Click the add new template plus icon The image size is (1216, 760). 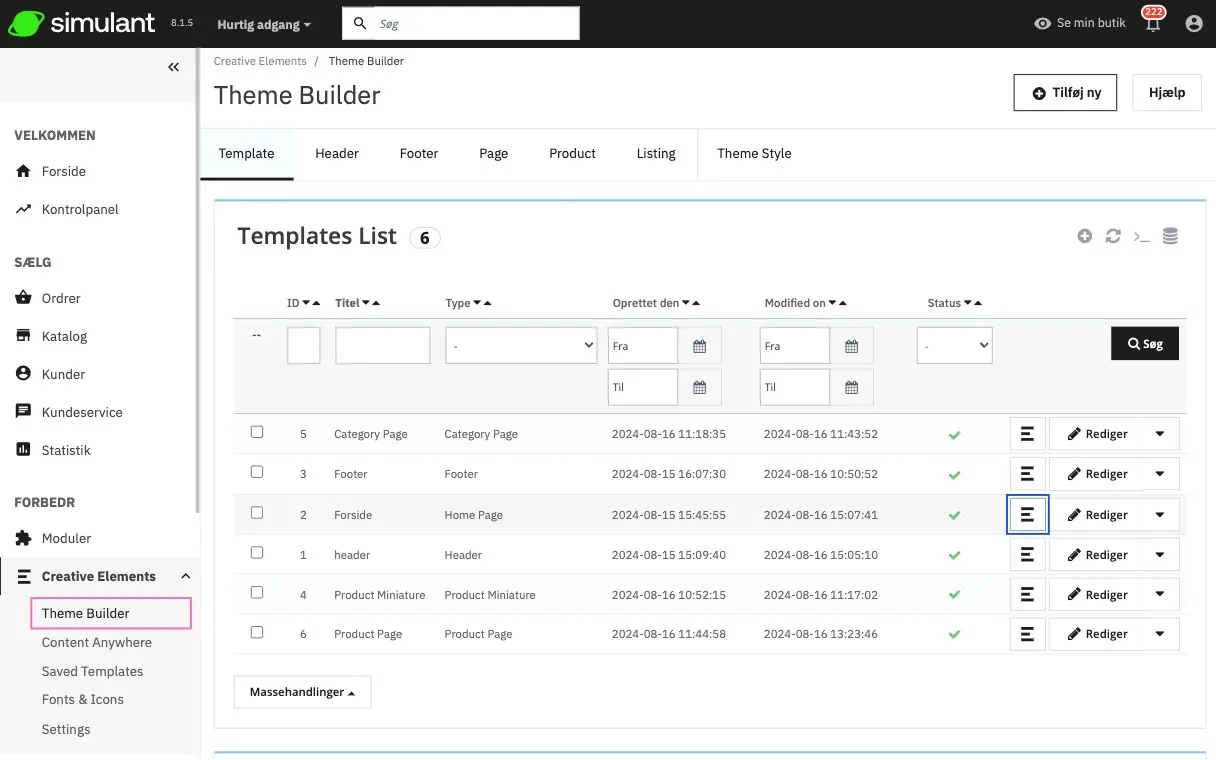[x=1085, y=236]
